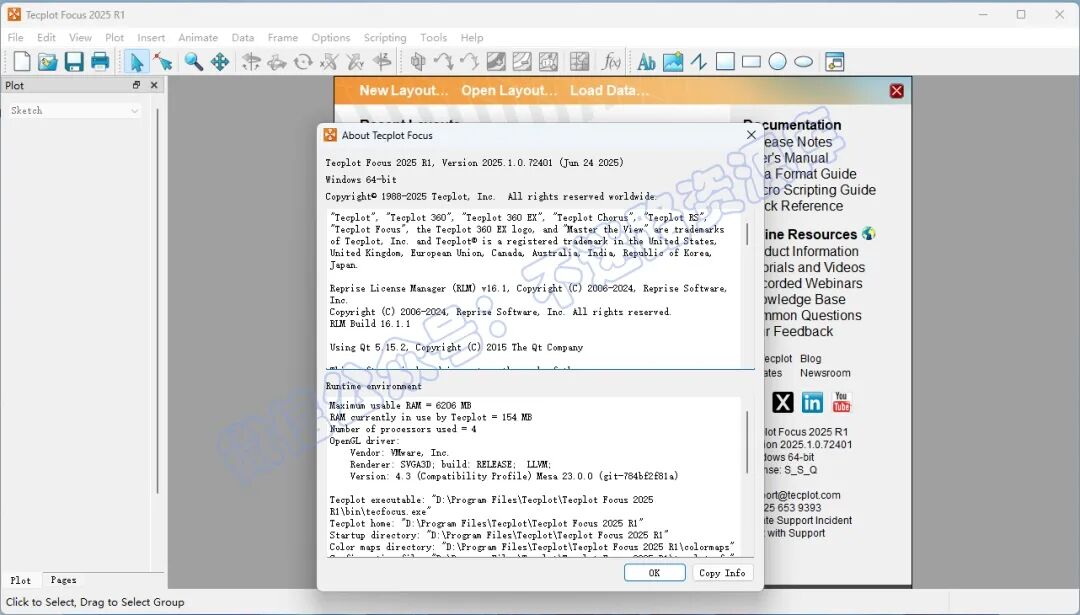Select the Zoom magnifier tool
This screenshot has width=1080, height=615.
tap(194, 62)
